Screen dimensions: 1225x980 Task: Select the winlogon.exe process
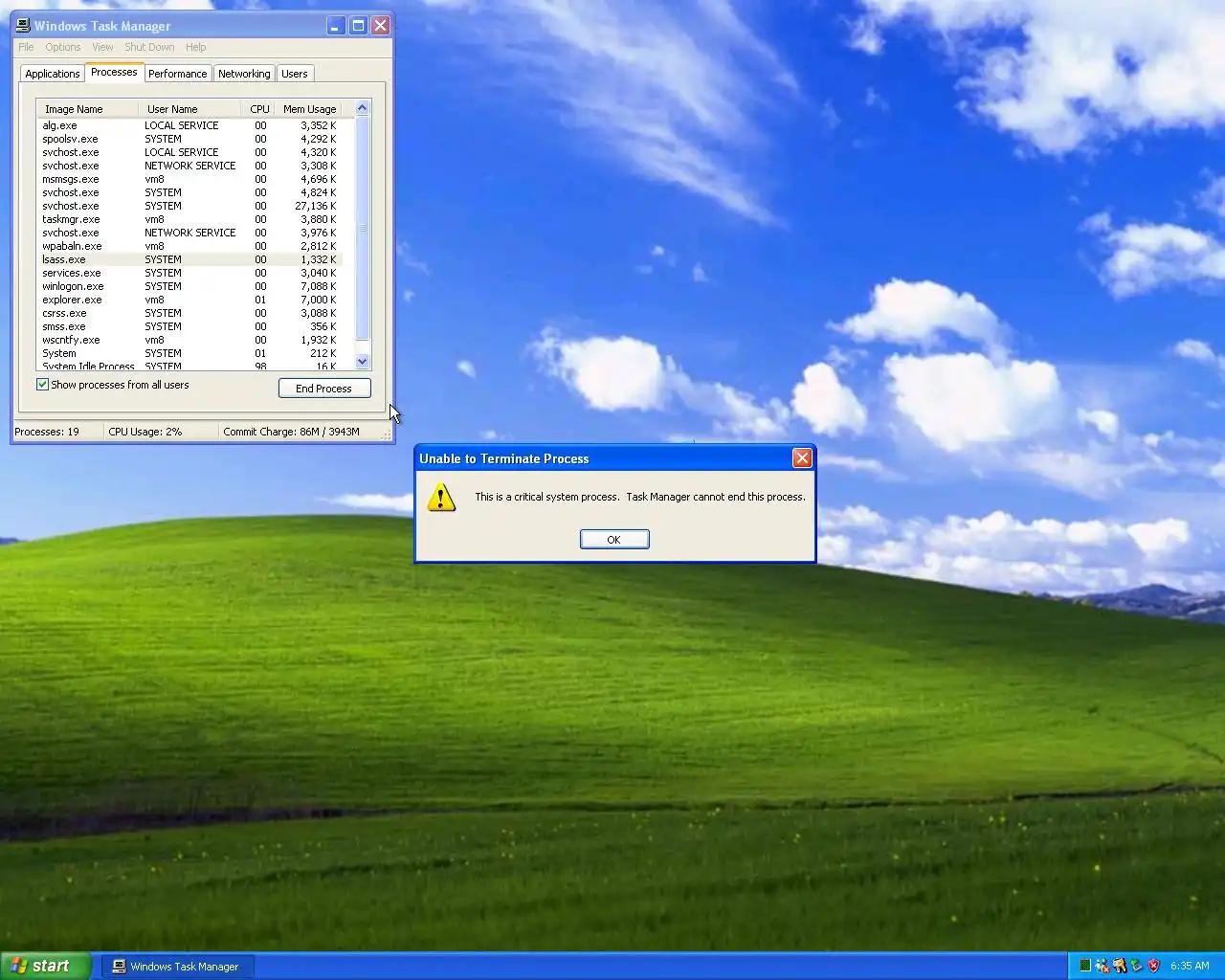189,286
